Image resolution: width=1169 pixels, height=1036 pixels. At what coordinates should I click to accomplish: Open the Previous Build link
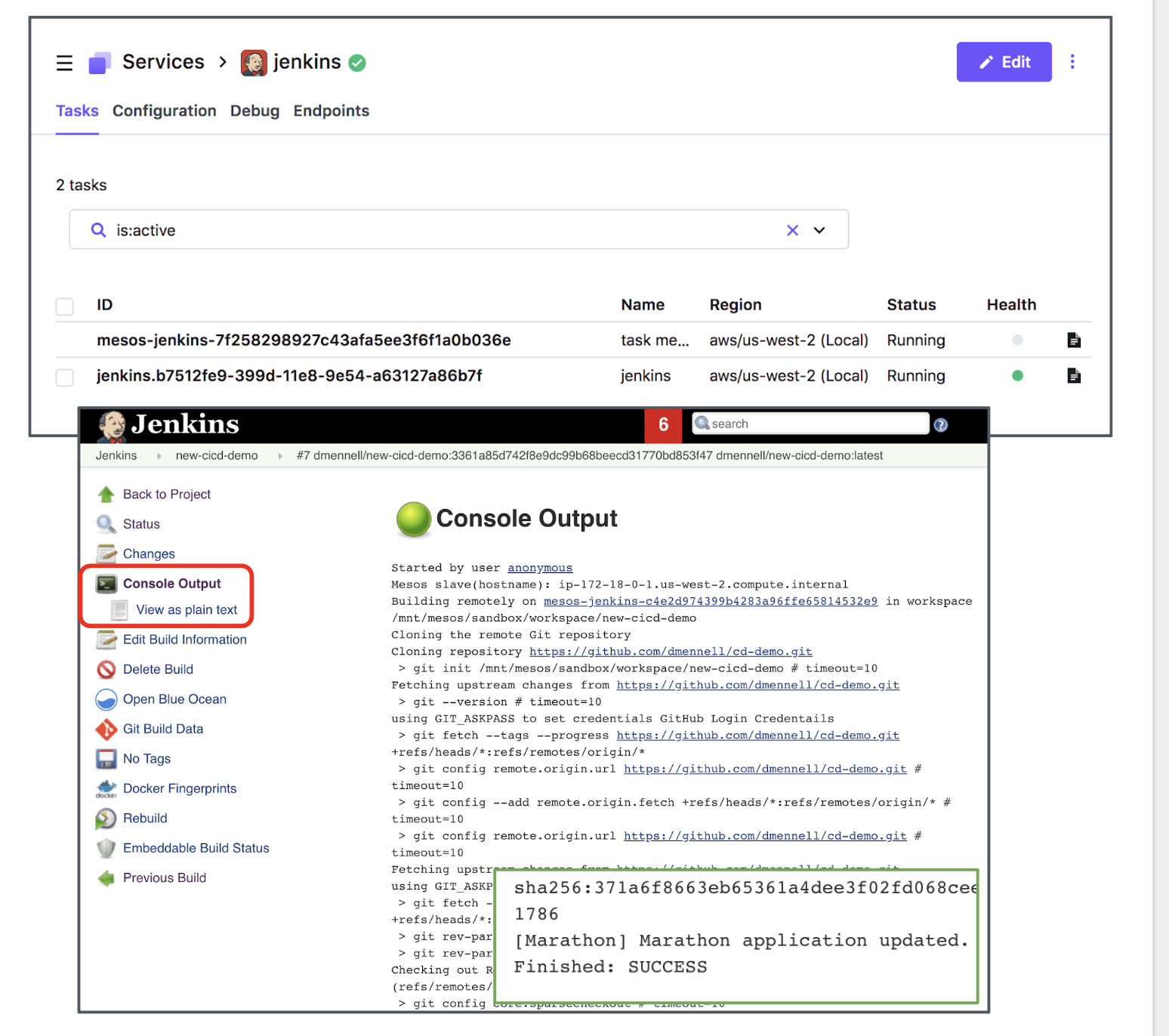click(165, 878)
